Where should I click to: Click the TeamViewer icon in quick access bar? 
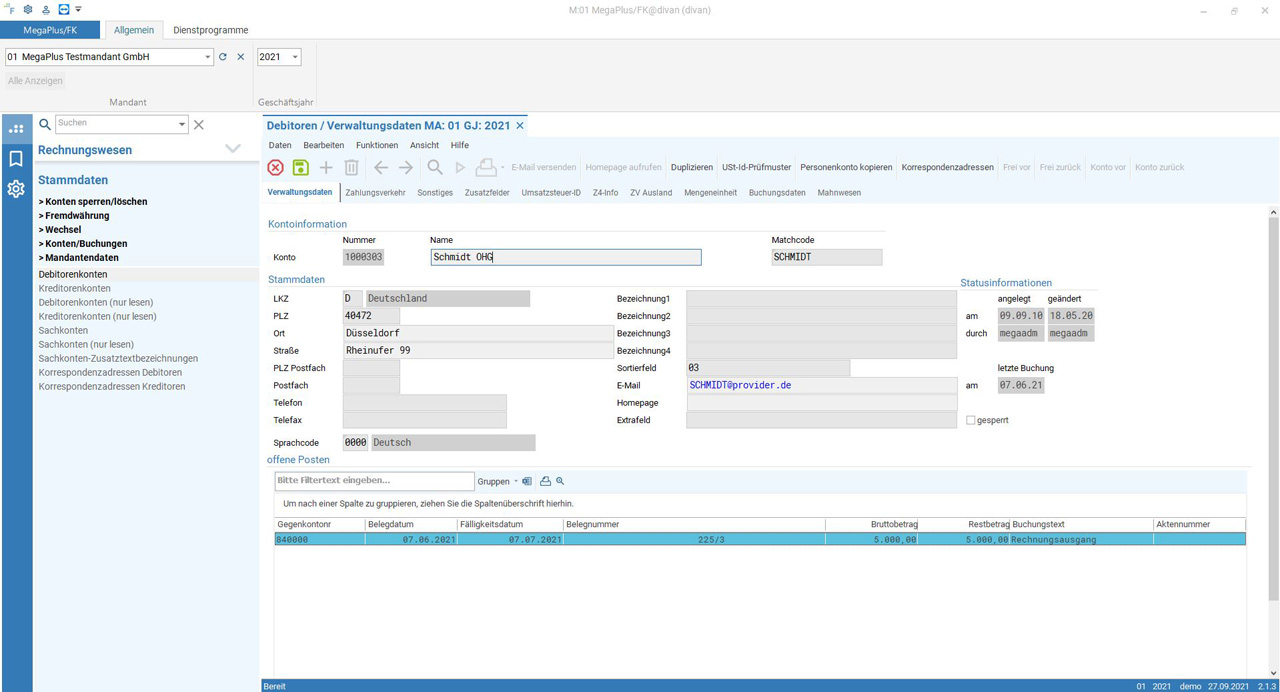63,9
